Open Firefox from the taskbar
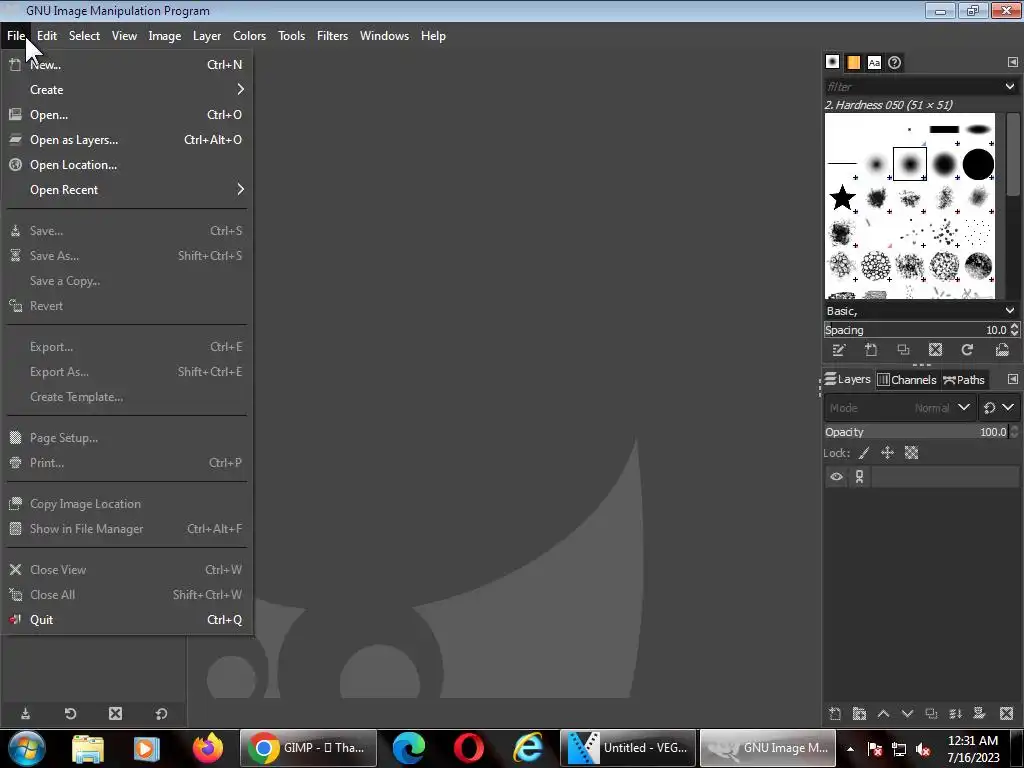The image size is (1024, 768). pyautogui.click(x=208, y=748)
